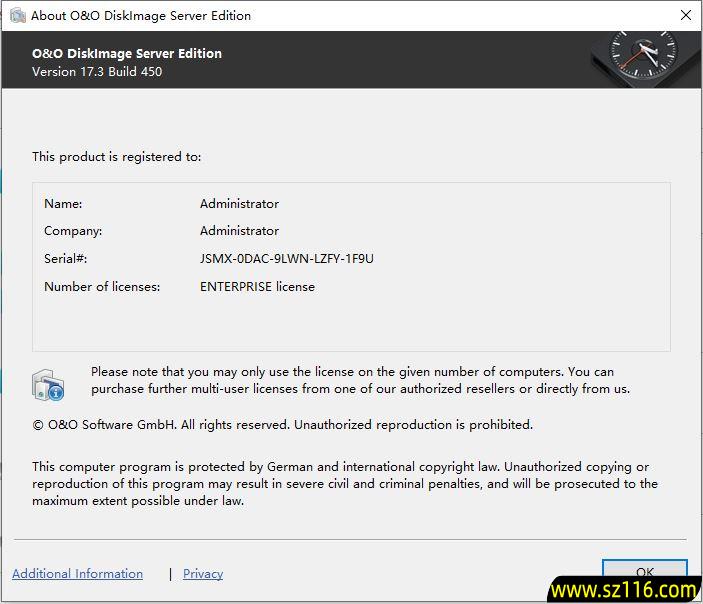Viewport: 703px width, 604px height.
Task: Open the Privacy link
Action: [203, 574]
